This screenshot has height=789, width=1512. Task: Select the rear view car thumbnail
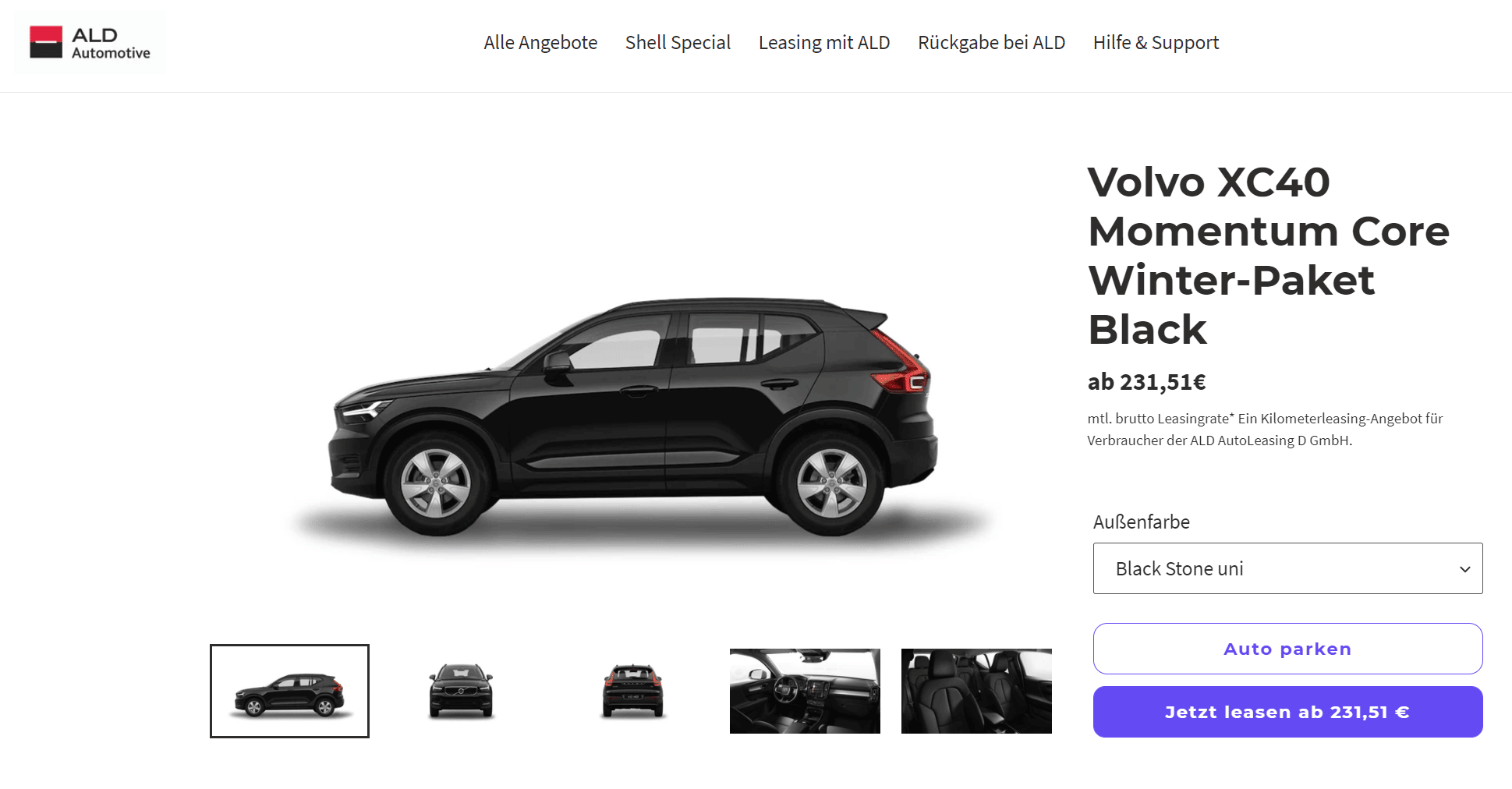[632, 691]
